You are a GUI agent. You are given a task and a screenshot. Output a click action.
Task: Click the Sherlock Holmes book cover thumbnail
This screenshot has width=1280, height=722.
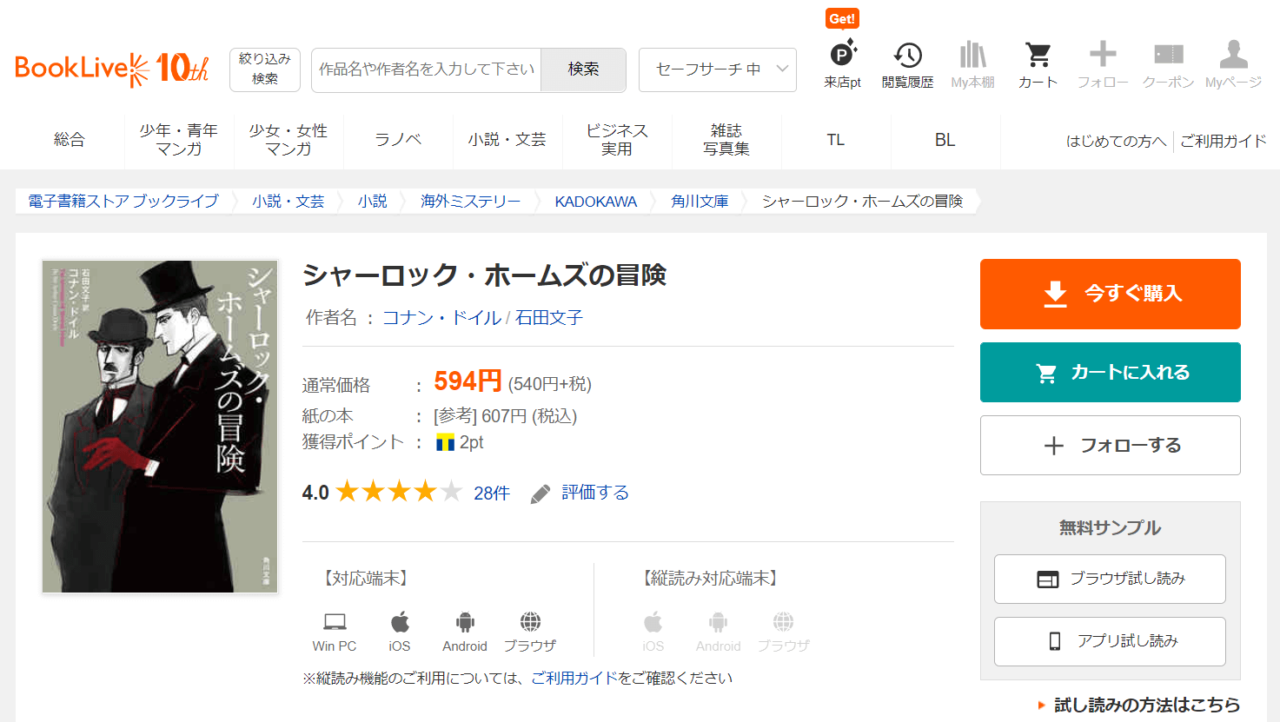point(160,427)
